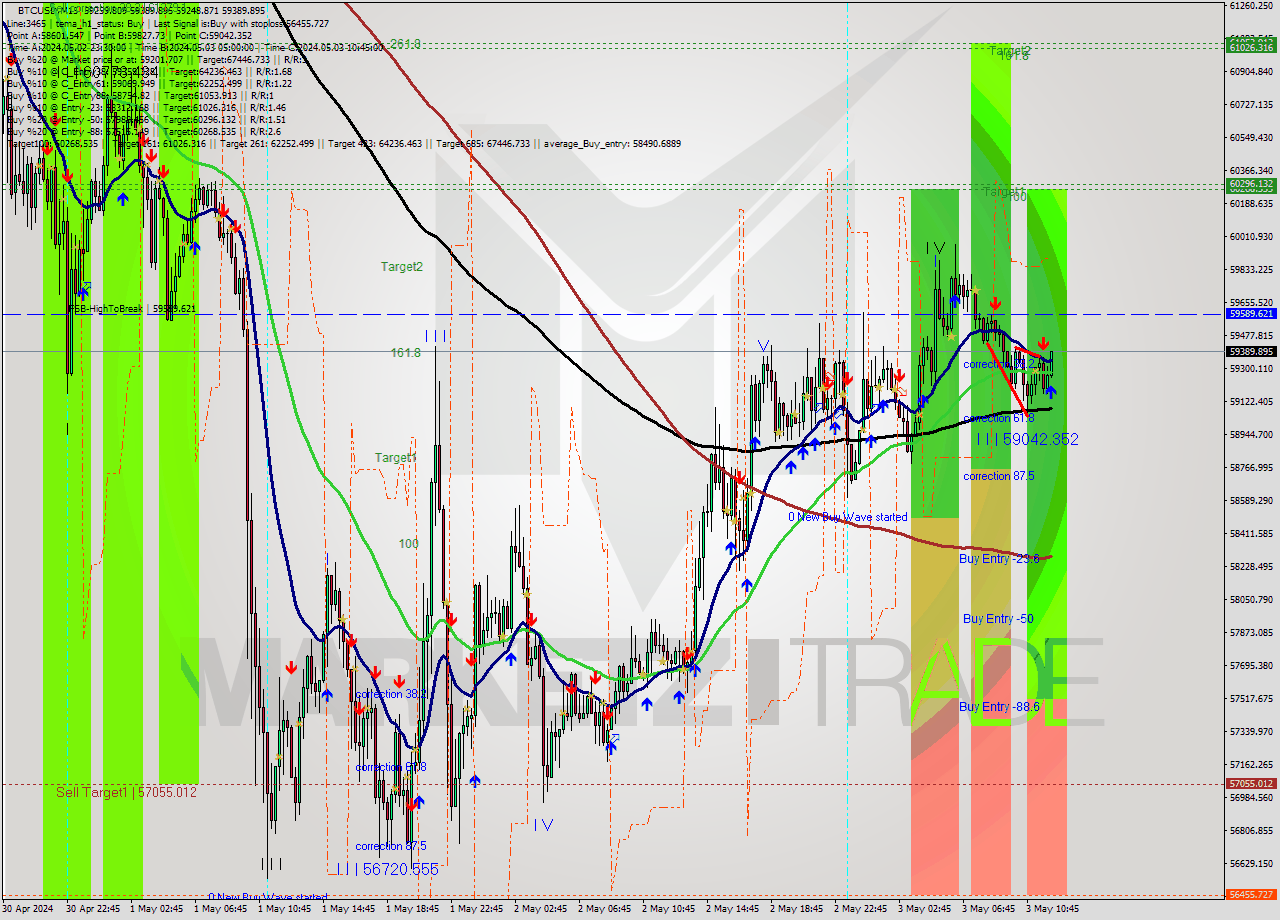Click the 'average_Buy_entry: 58490.6889' text
The image size is (1280, 920).
612,144
